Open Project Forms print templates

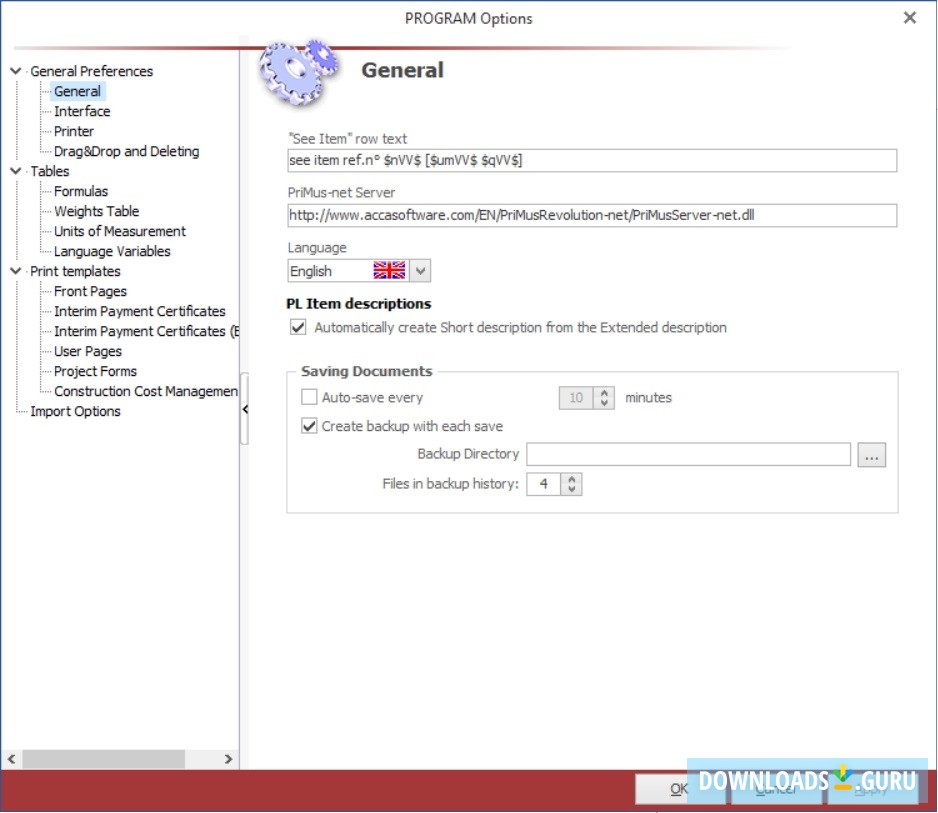[95, 371]
